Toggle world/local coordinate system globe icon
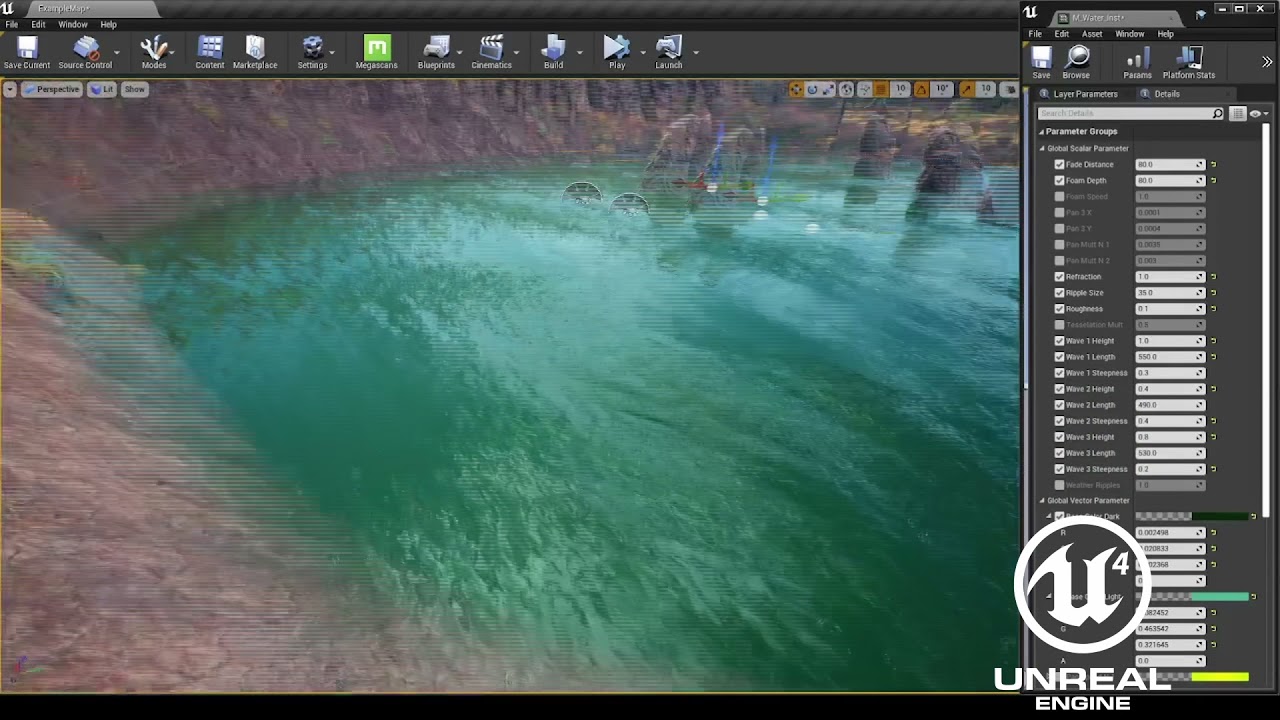This screenshot has height=720, width=1280. 847,89
